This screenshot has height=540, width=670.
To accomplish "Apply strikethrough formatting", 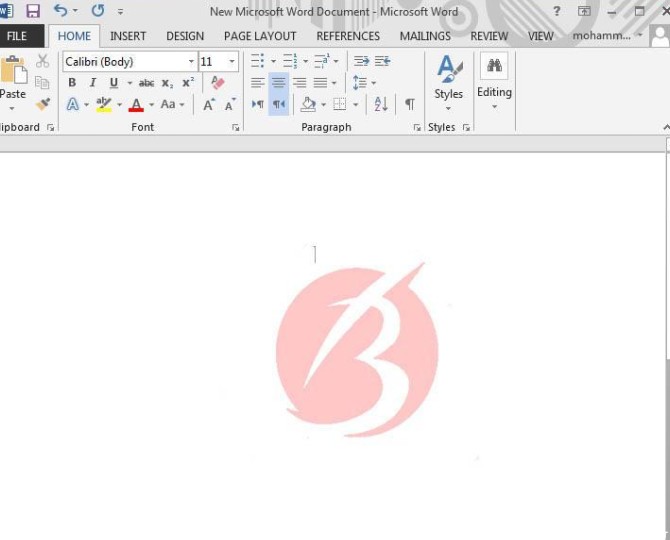I will [x=146, y=83].
